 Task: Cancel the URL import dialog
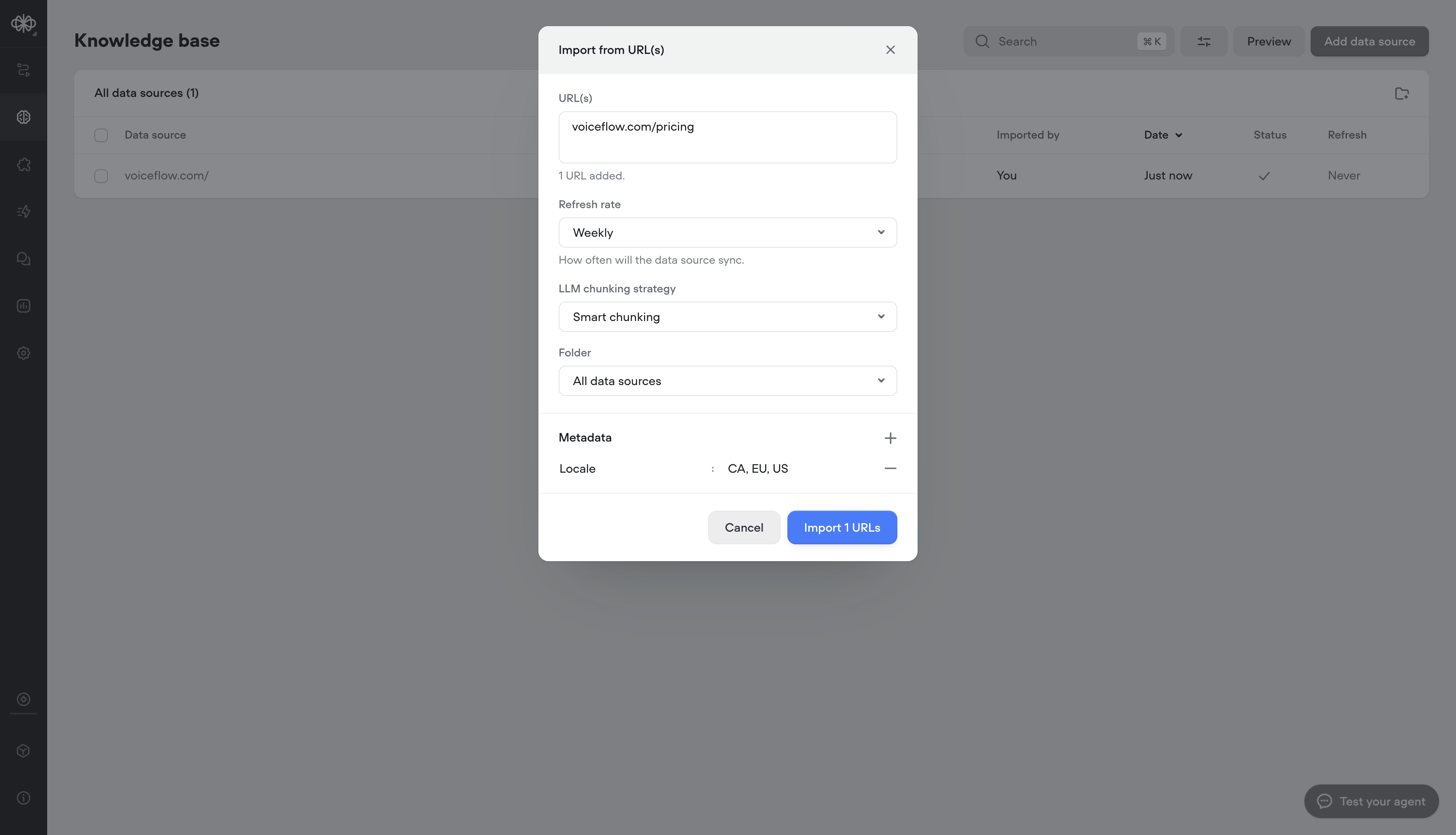pyautogui.click(x=744, y=527)
